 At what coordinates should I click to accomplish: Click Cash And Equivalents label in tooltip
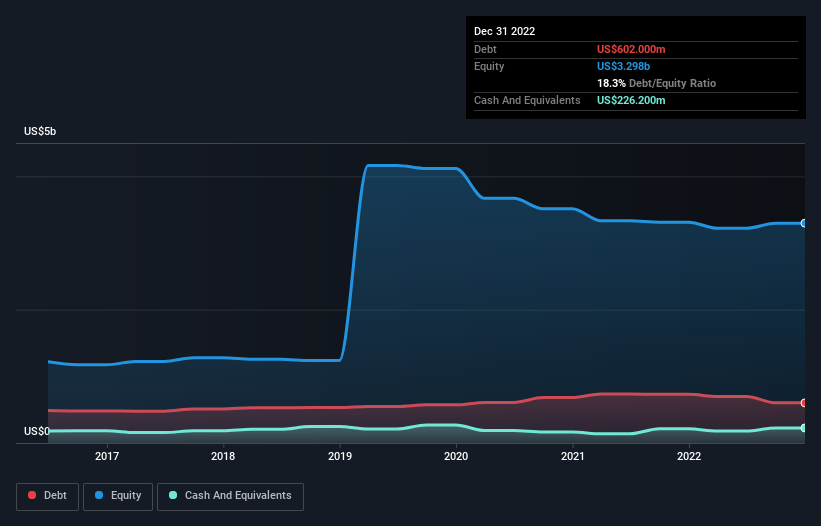(527, 100)
